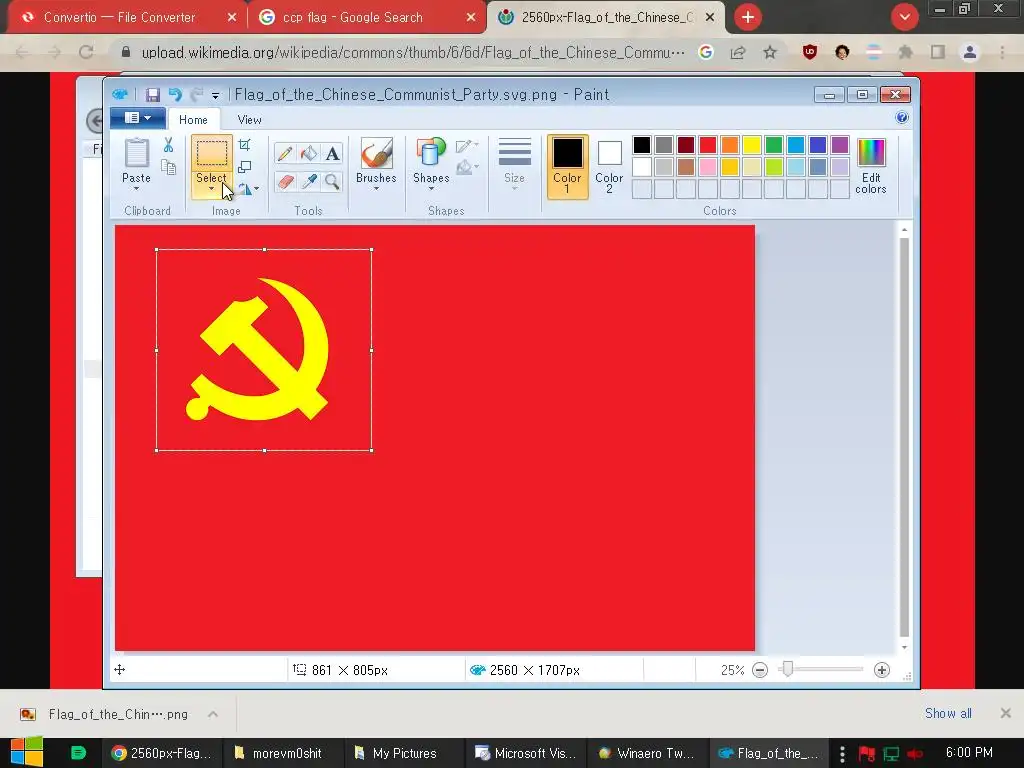Click the Chrome bookmark star icon
Screen dimensions: 1024x768
[x=770, y=52]
